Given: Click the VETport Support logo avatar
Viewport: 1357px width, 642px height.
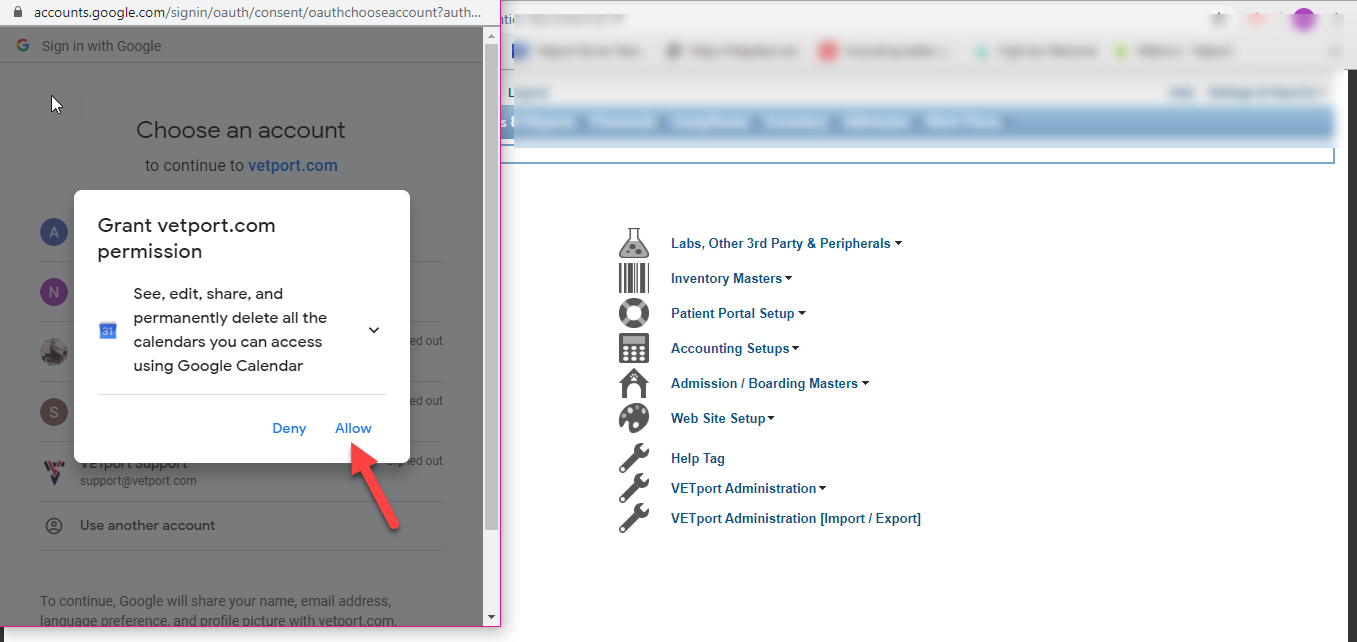Looking at the screenshot, I should tap(54, 472).
